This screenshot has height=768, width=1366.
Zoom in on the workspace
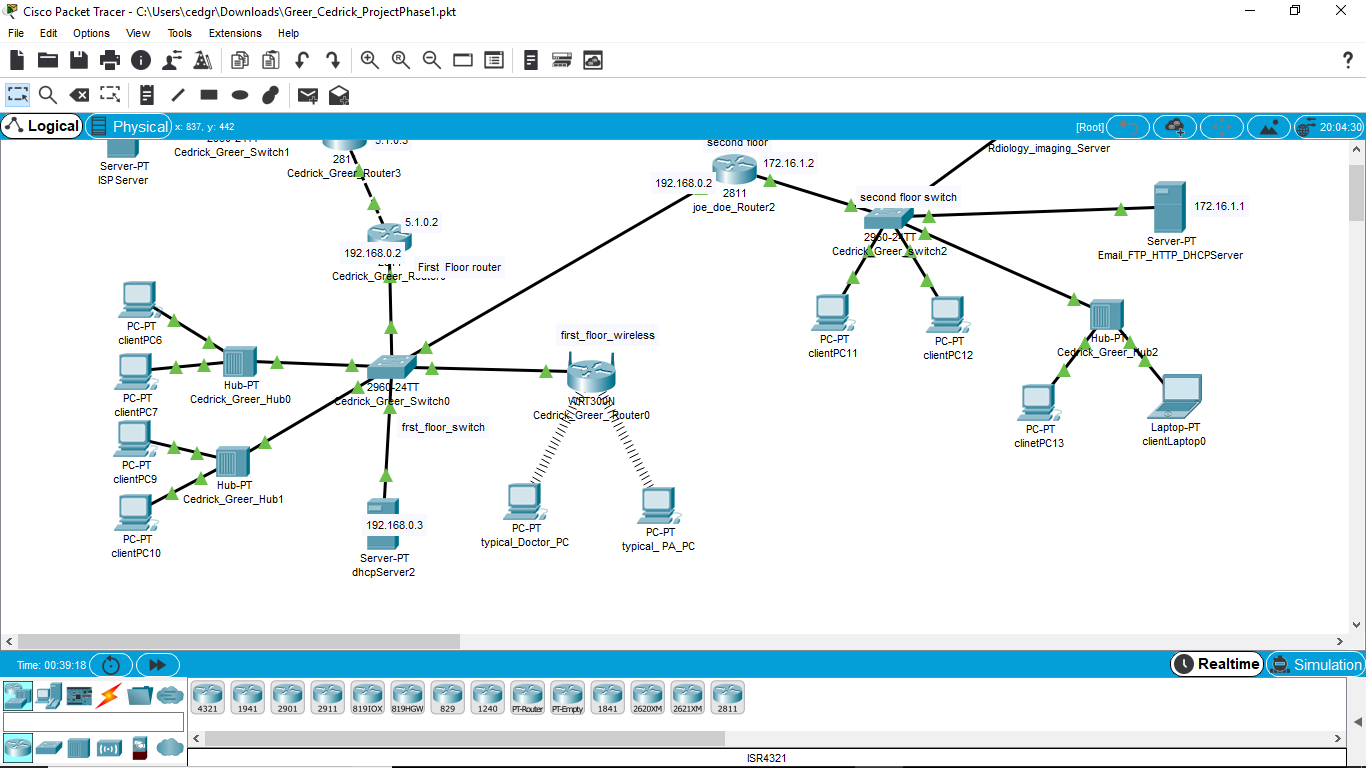click(x=370, y=60)
